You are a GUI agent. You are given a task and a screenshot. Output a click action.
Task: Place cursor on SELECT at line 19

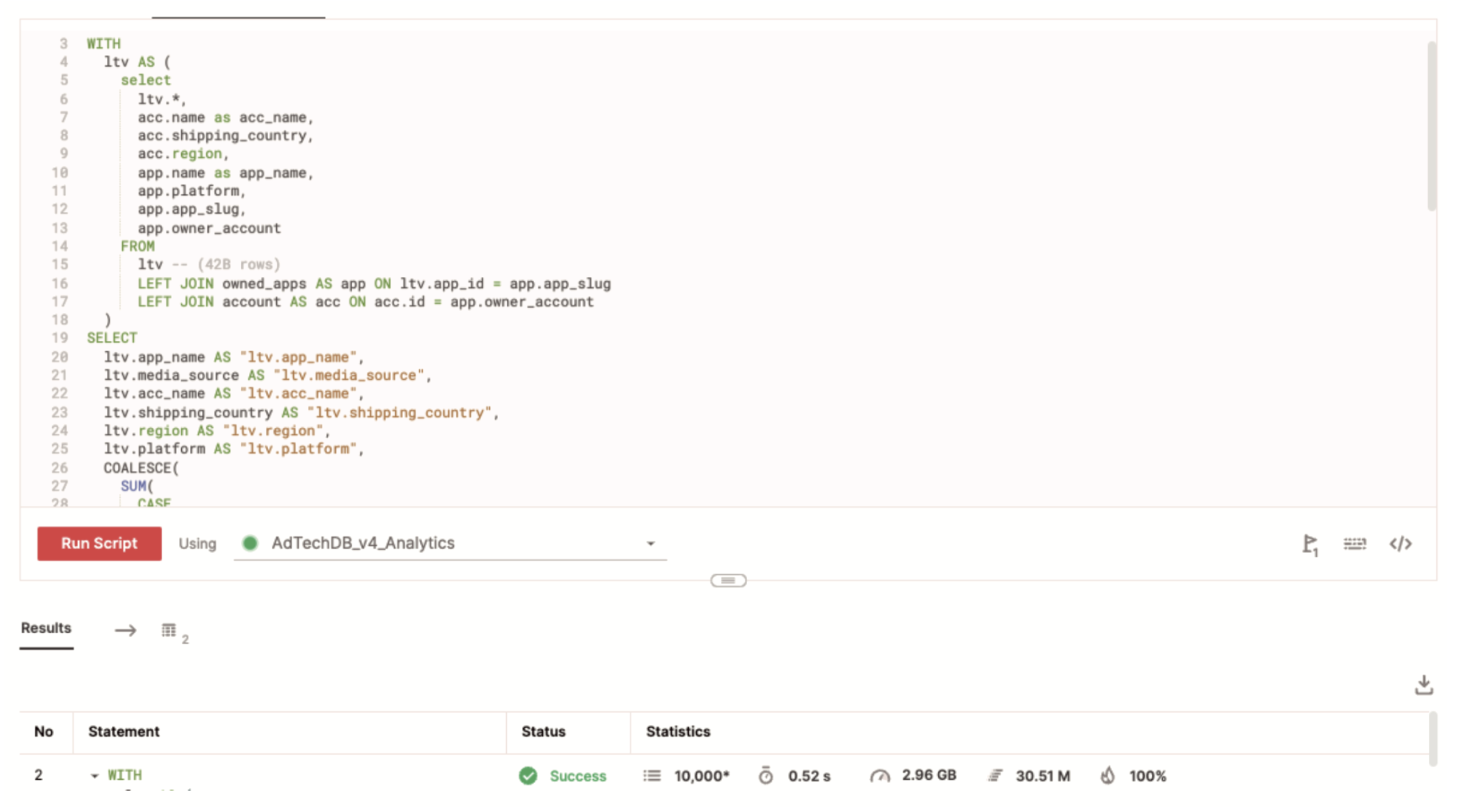(x=112, y=338)
